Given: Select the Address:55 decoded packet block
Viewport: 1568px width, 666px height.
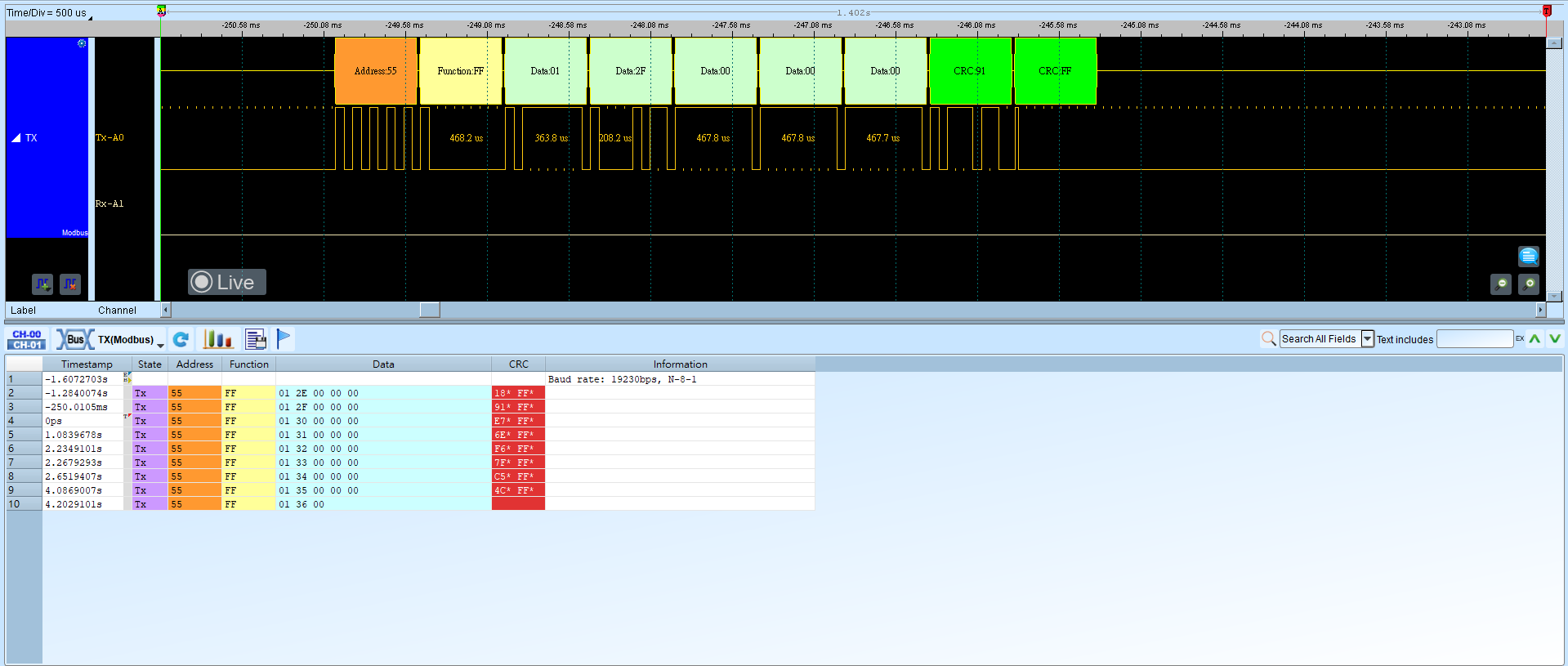Looking at the screenshot, I should pos(376,71).
